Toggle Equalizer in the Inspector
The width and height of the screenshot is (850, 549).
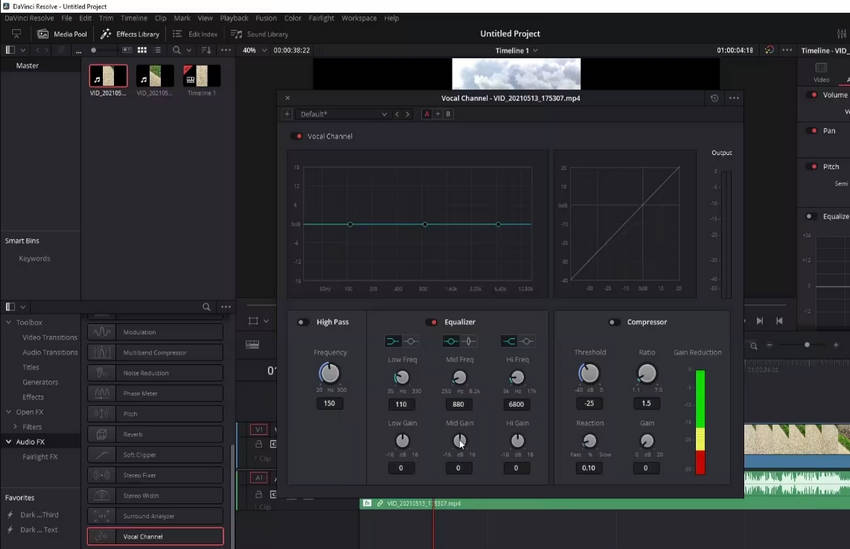810,216
